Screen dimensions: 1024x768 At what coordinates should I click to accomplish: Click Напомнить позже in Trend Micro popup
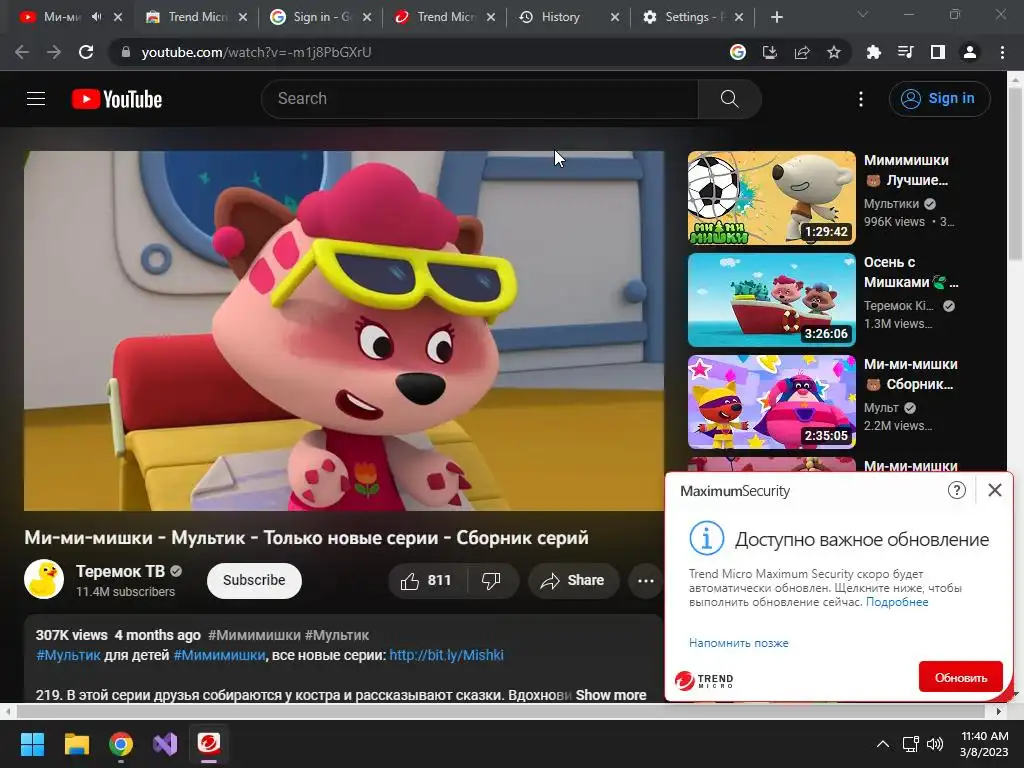(x=739, y=643)
